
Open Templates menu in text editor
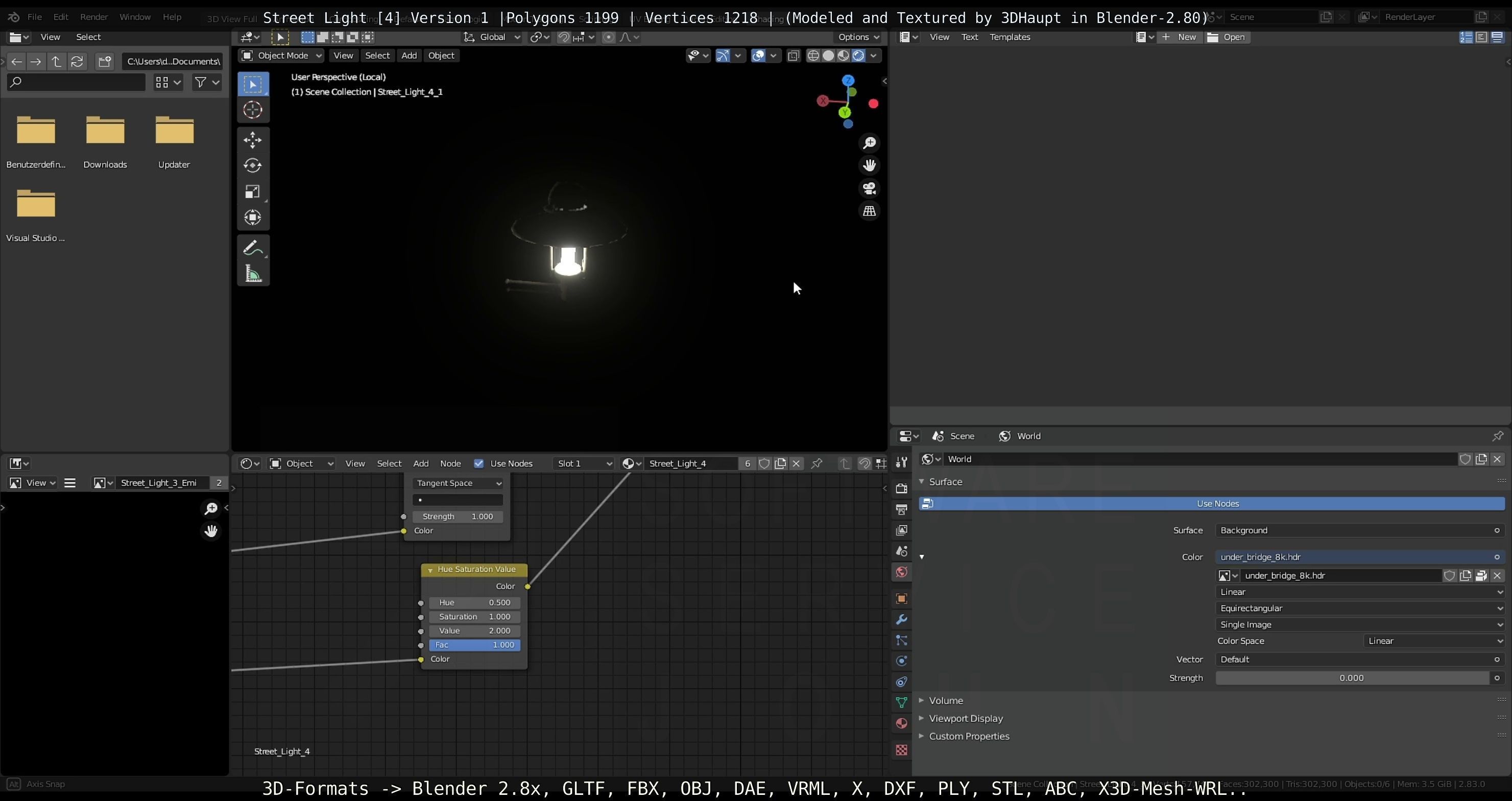tap(1010, 37)
